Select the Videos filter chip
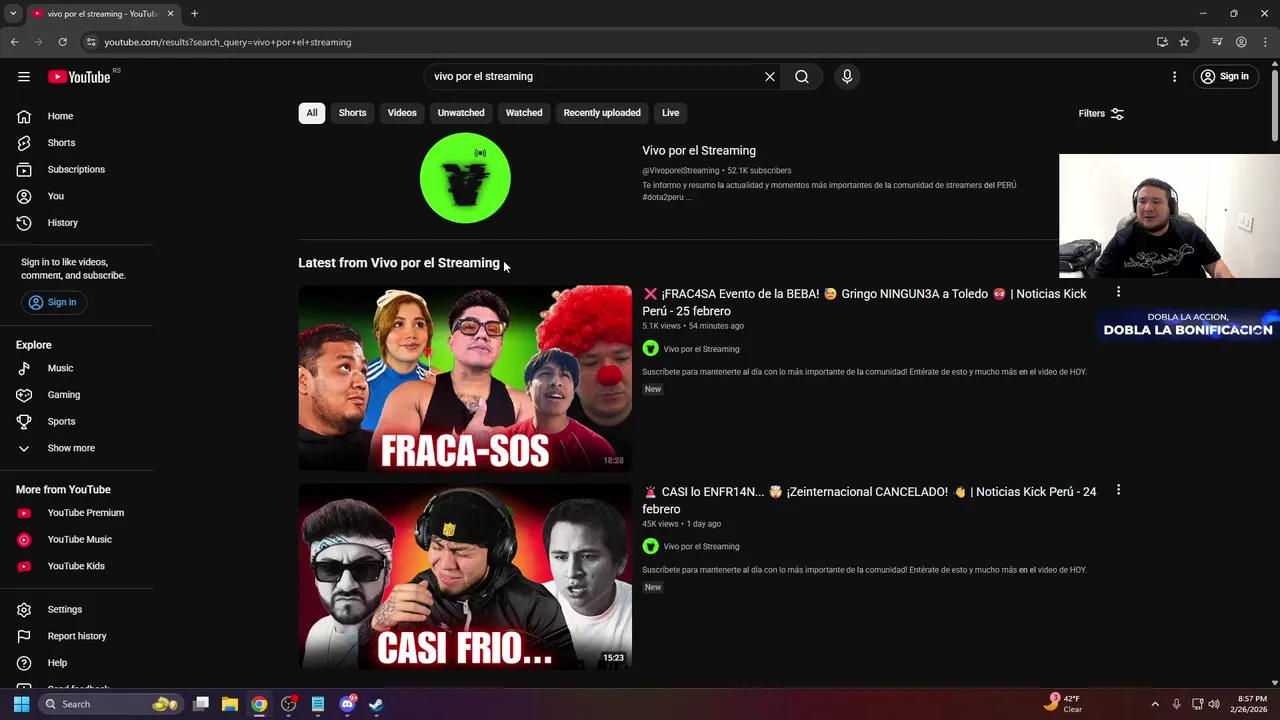Viewport: 1280px width, 720px height. point(402,113)
